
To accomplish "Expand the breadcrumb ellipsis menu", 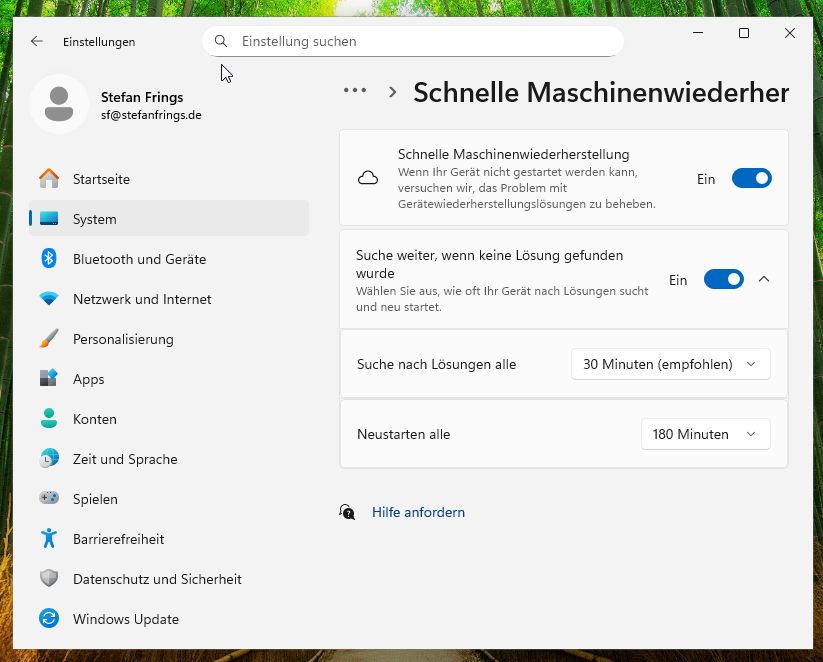I will tap(355, 91).
